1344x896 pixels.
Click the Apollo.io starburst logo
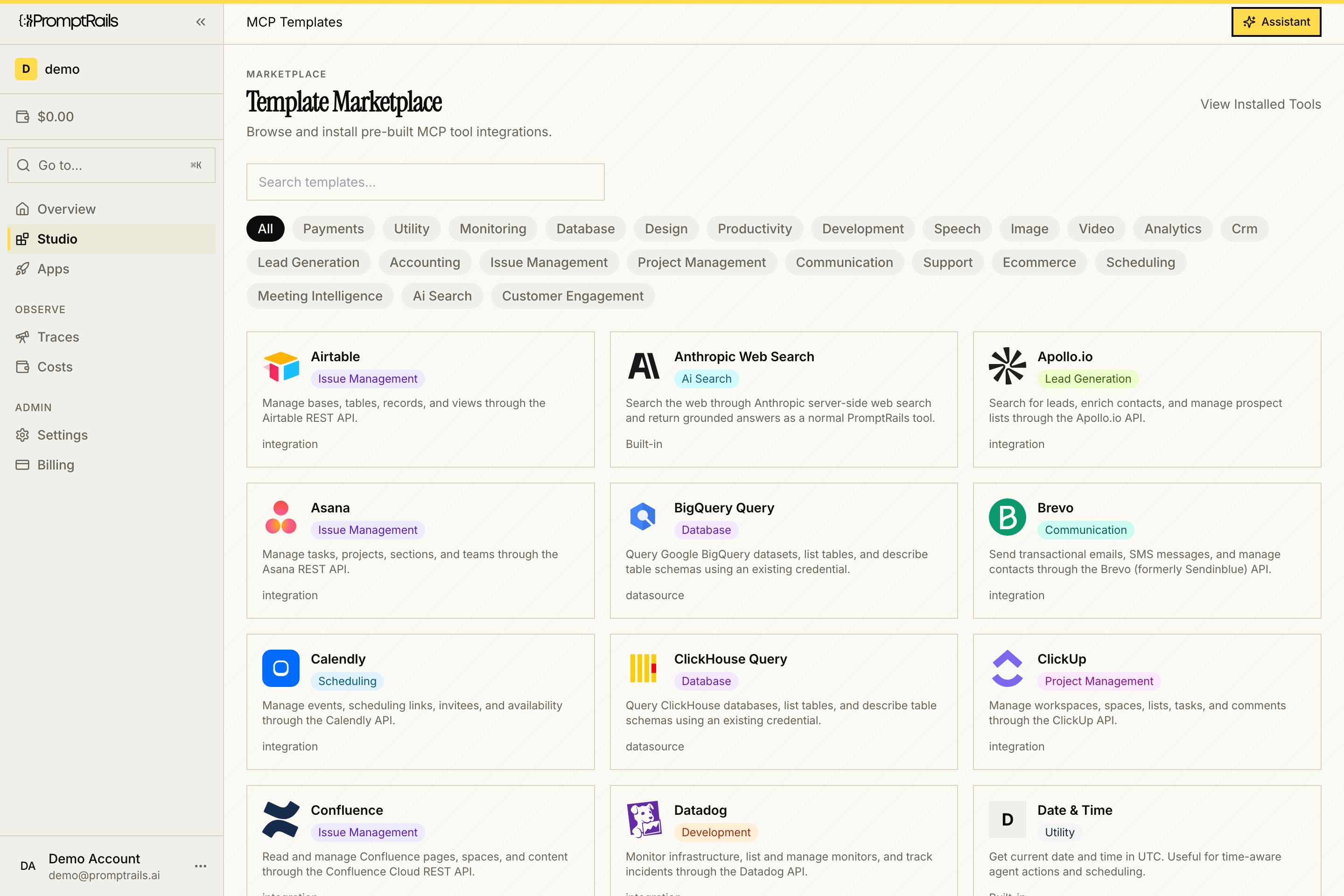[1008, 366]
